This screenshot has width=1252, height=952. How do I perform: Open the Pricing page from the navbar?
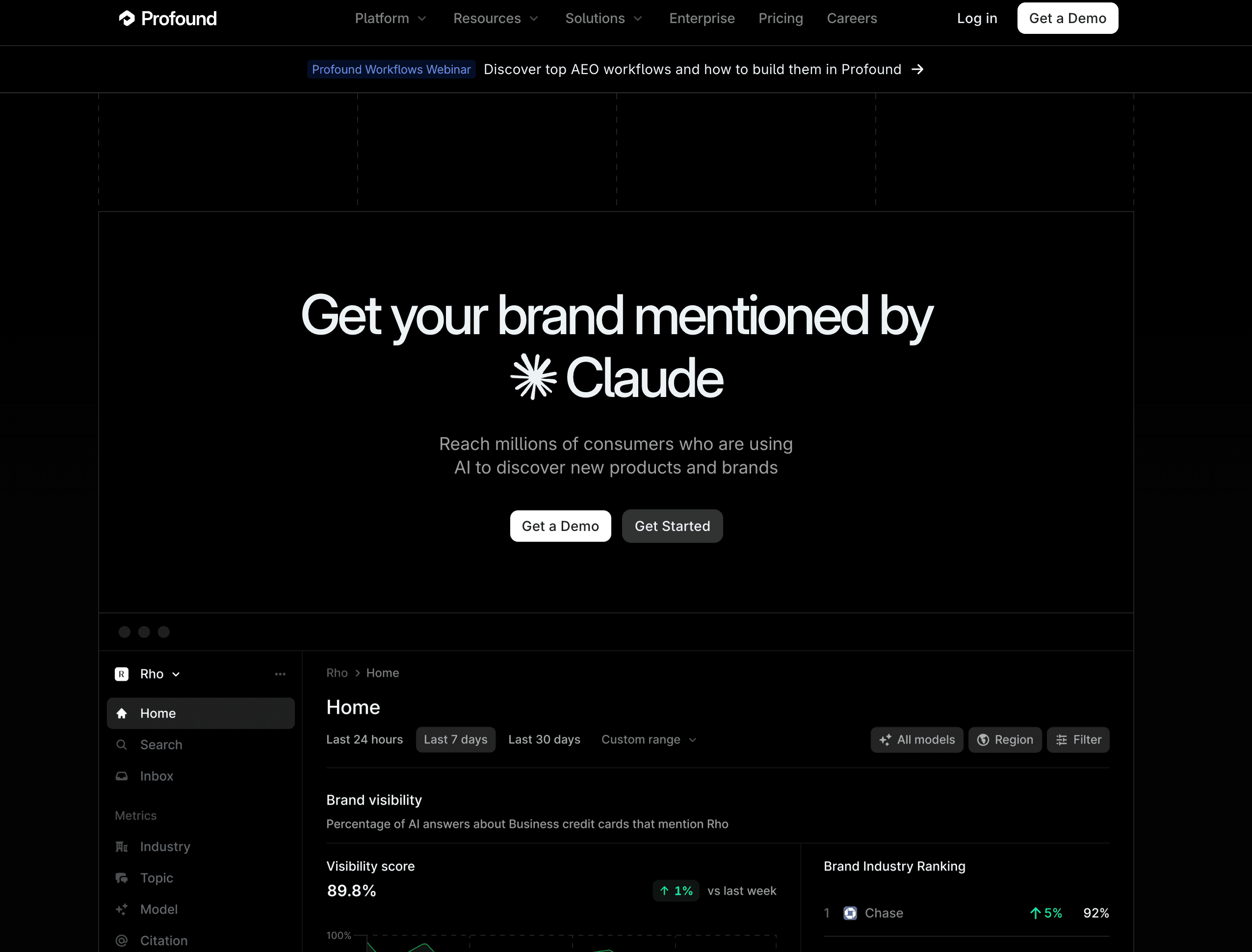click(781, 18)
